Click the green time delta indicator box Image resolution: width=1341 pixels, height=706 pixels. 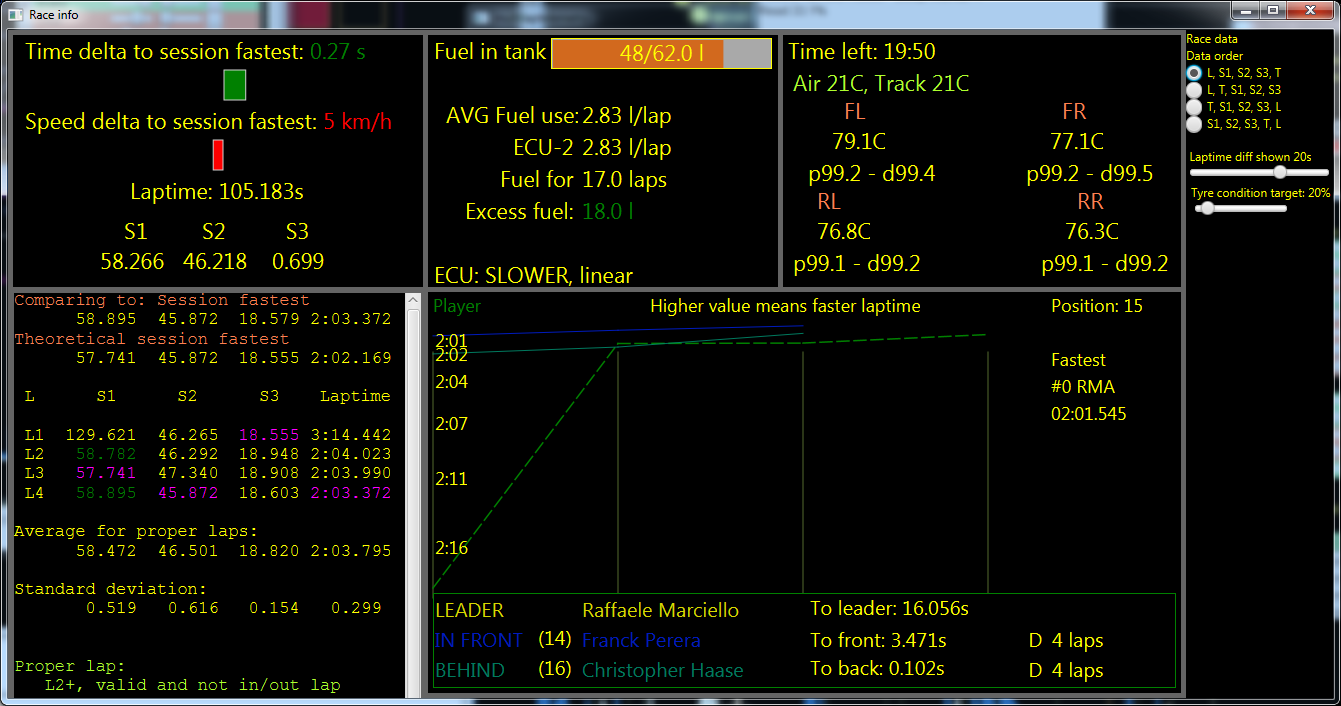tap(234, 85)
